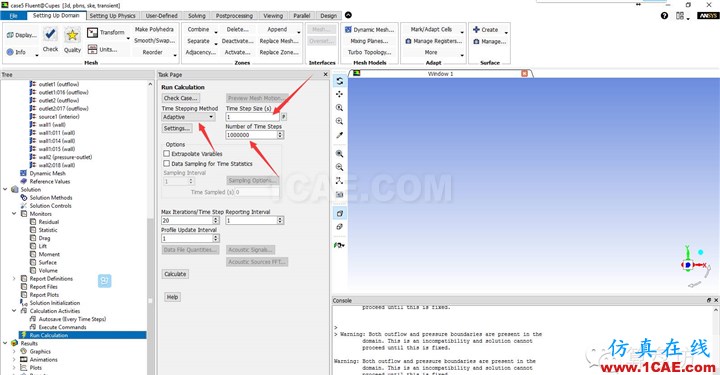The width and height of the screenshot is (720, 375).
Task: Click the Calculate button
Action: (175, 274)
